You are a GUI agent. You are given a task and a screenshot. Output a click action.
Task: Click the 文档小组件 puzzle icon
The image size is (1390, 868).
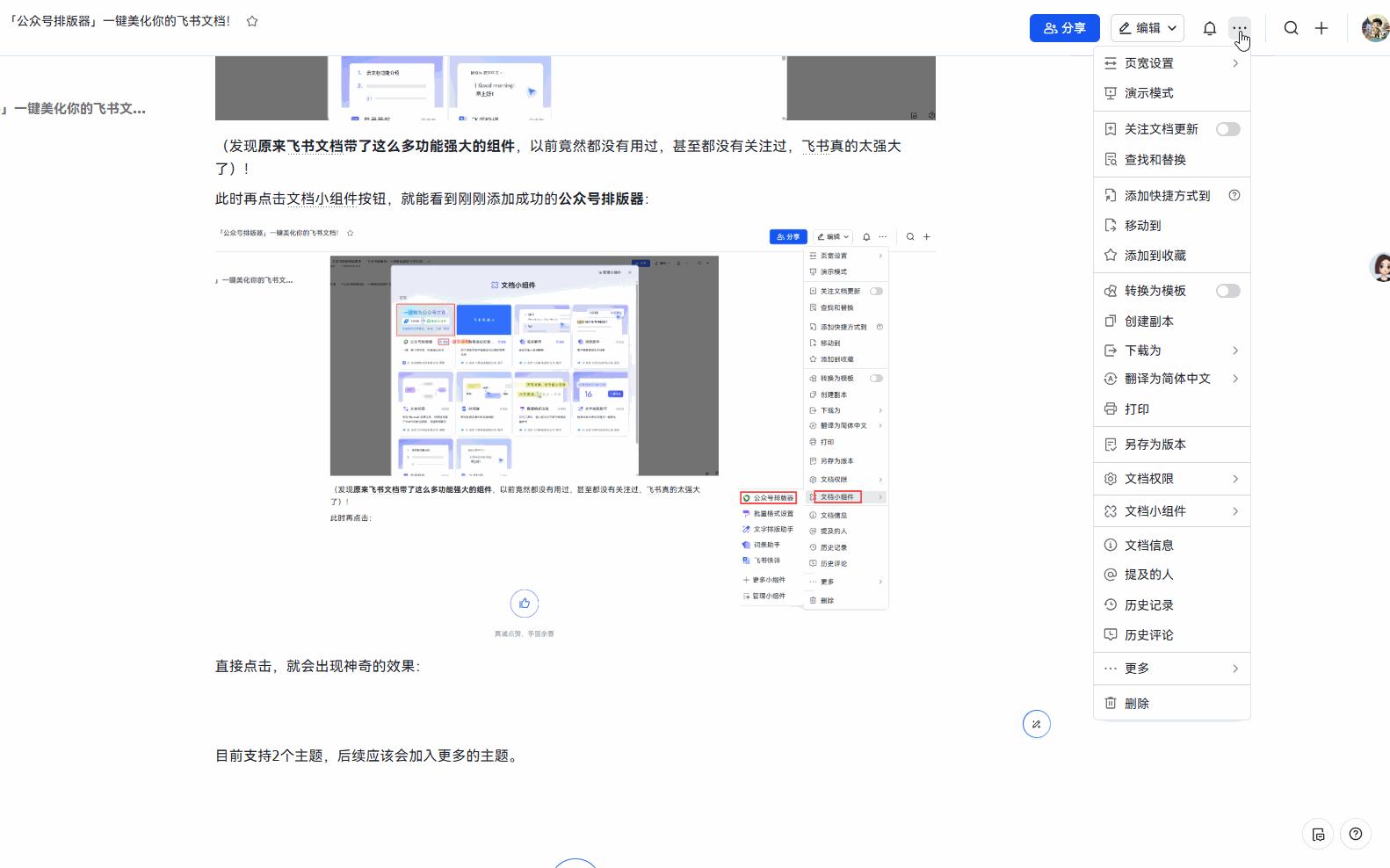(1111, 511)
